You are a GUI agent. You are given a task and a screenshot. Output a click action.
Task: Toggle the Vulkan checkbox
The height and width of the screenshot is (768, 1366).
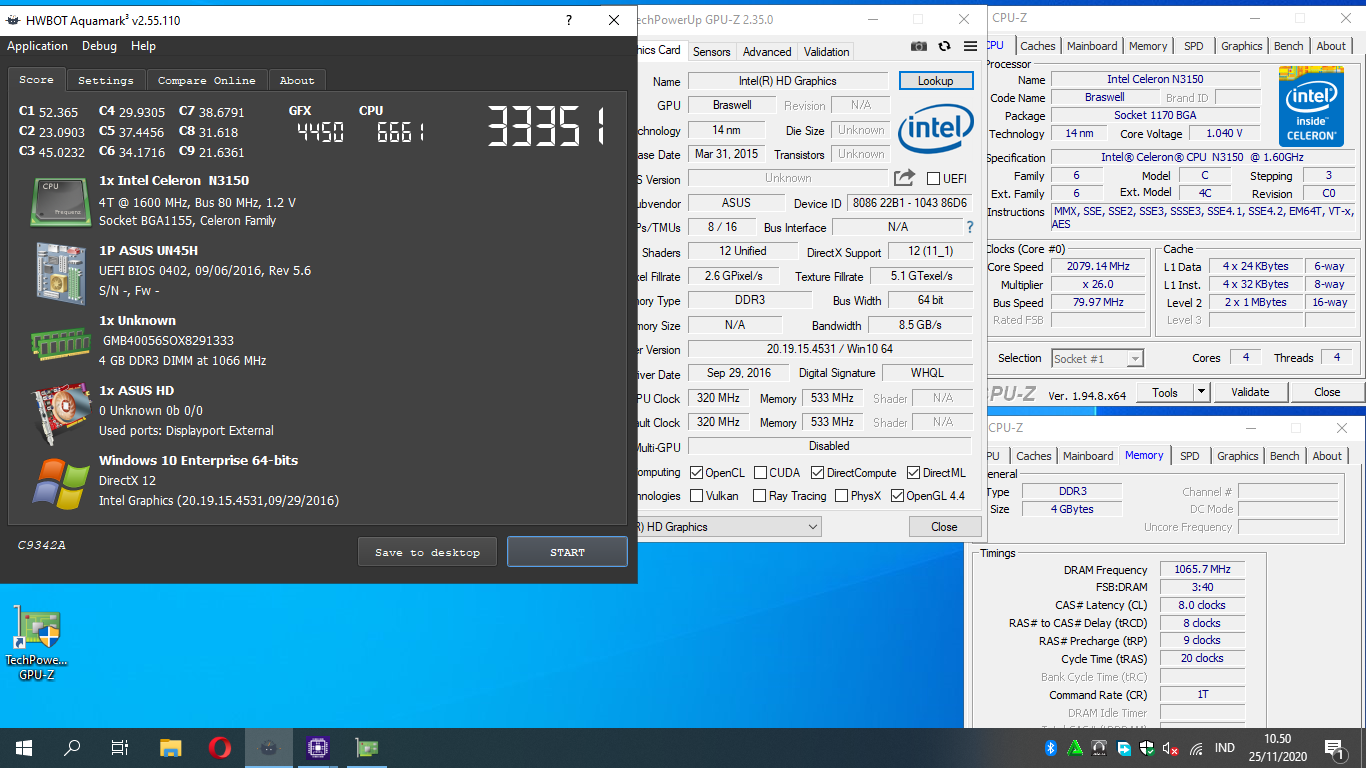[697, 496]
